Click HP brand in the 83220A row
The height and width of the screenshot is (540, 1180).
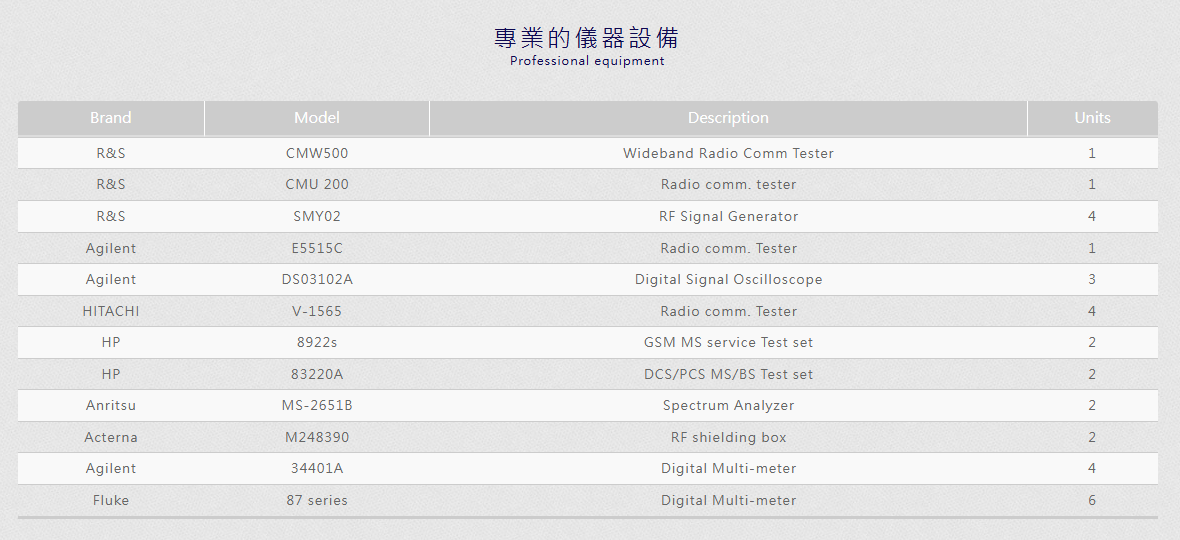111,375
